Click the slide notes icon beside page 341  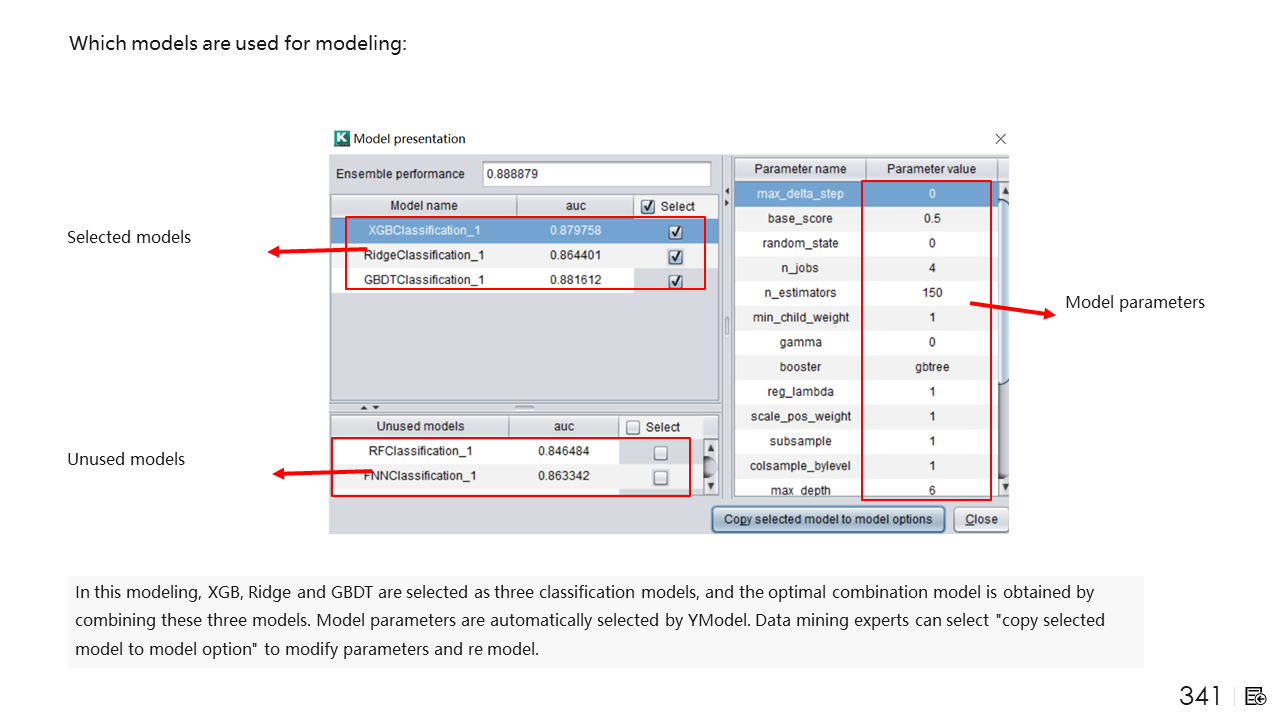tap(1256, 696)
